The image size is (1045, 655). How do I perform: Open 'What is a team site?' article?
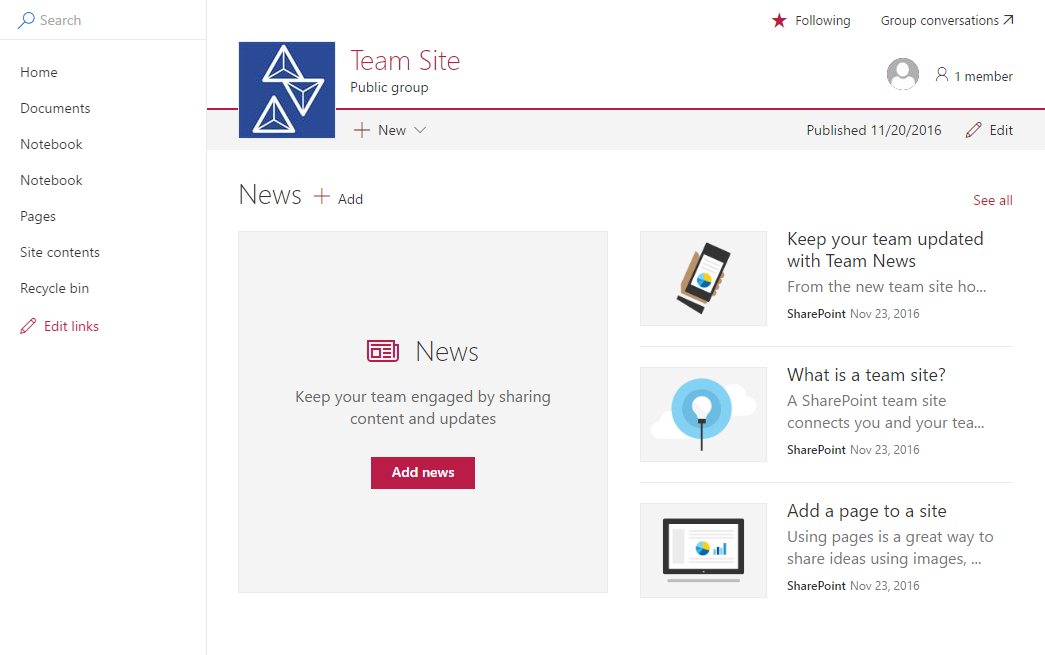(866, 375)
